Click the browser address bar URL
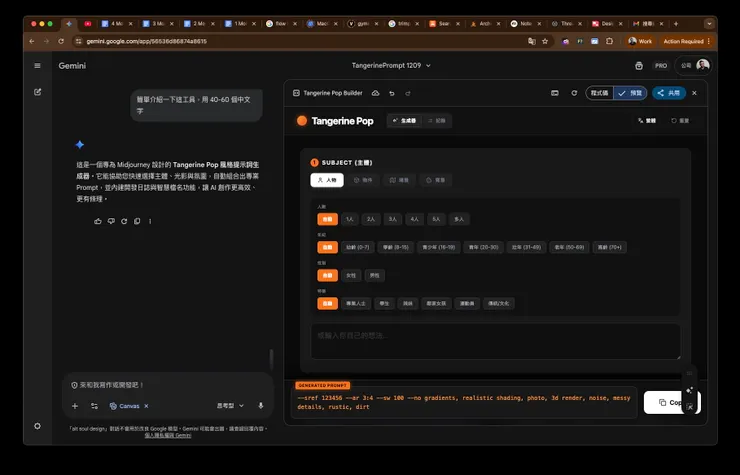Image resolution: width=740 pixels, height=475 pixels. coord(146,41)
